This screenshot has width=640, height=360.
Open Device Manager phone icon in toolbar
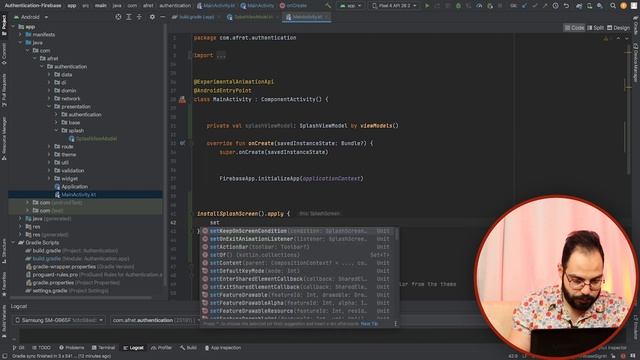pyautogui.click(x=589, y=6)
